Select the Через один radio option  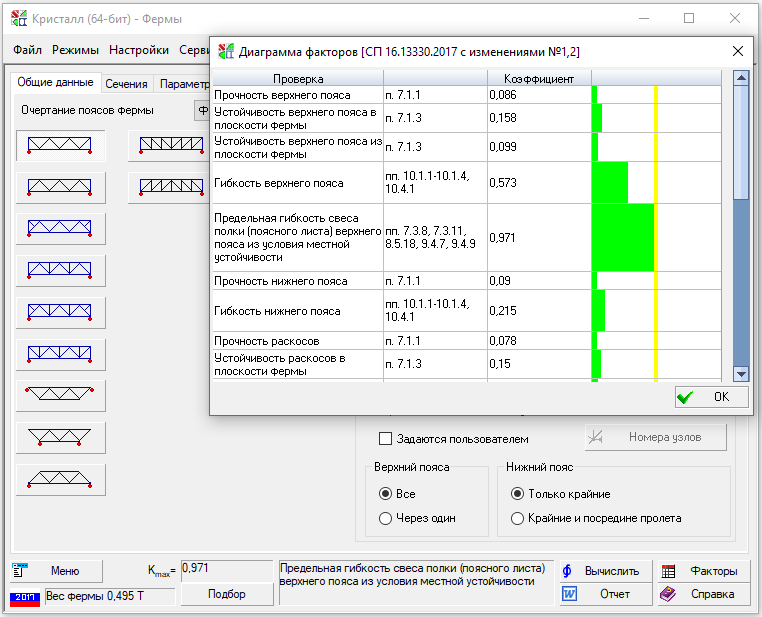tap(385, 518)
